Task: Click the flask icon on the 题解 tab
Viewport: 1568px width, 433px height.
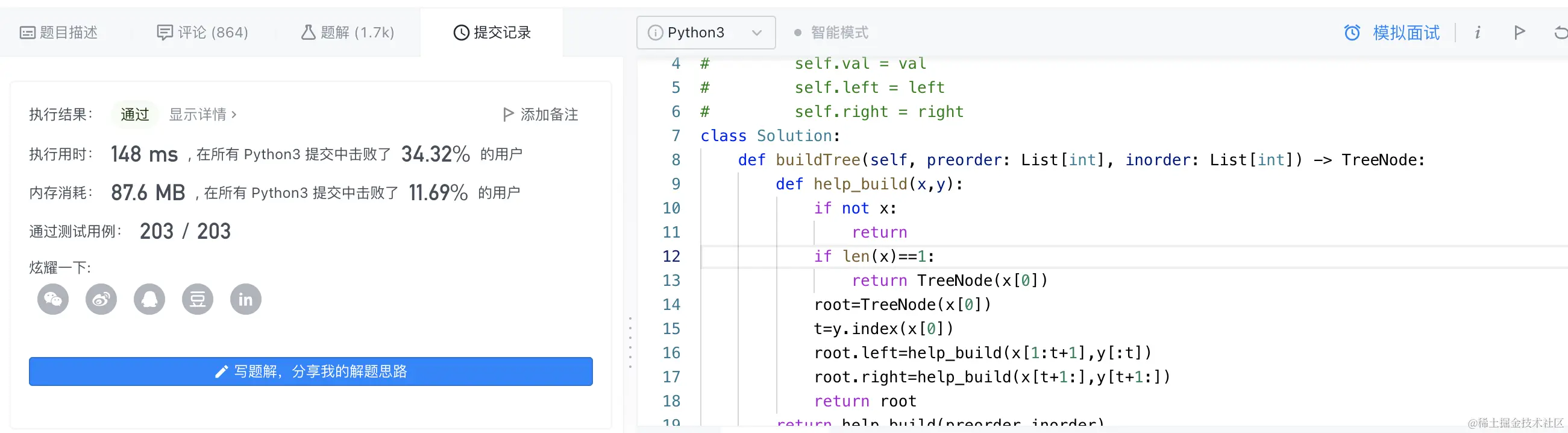Action: [x=308, y=33]
